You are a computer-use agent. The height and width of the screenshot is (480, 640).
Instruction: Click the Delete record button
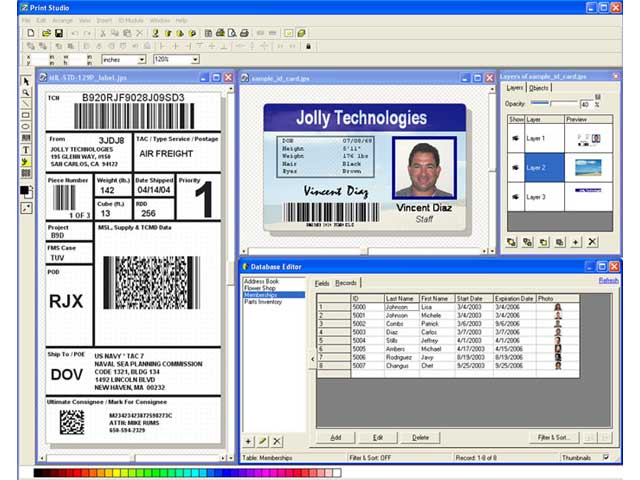click(x=420, y=438)
